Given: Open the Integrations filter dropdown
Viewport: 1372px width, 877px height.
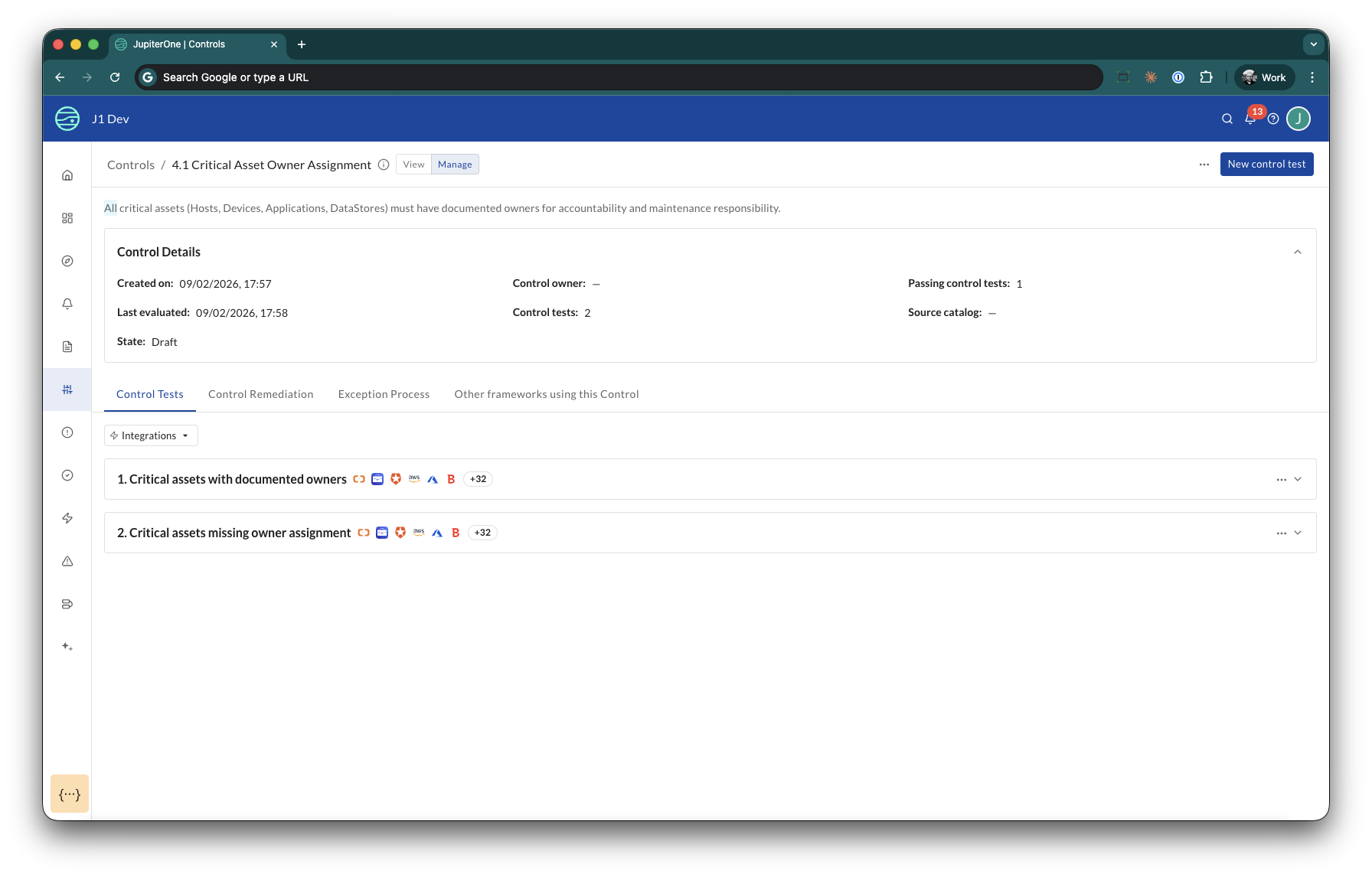Looking at the screenshot, I should click(x=151, y=435).
